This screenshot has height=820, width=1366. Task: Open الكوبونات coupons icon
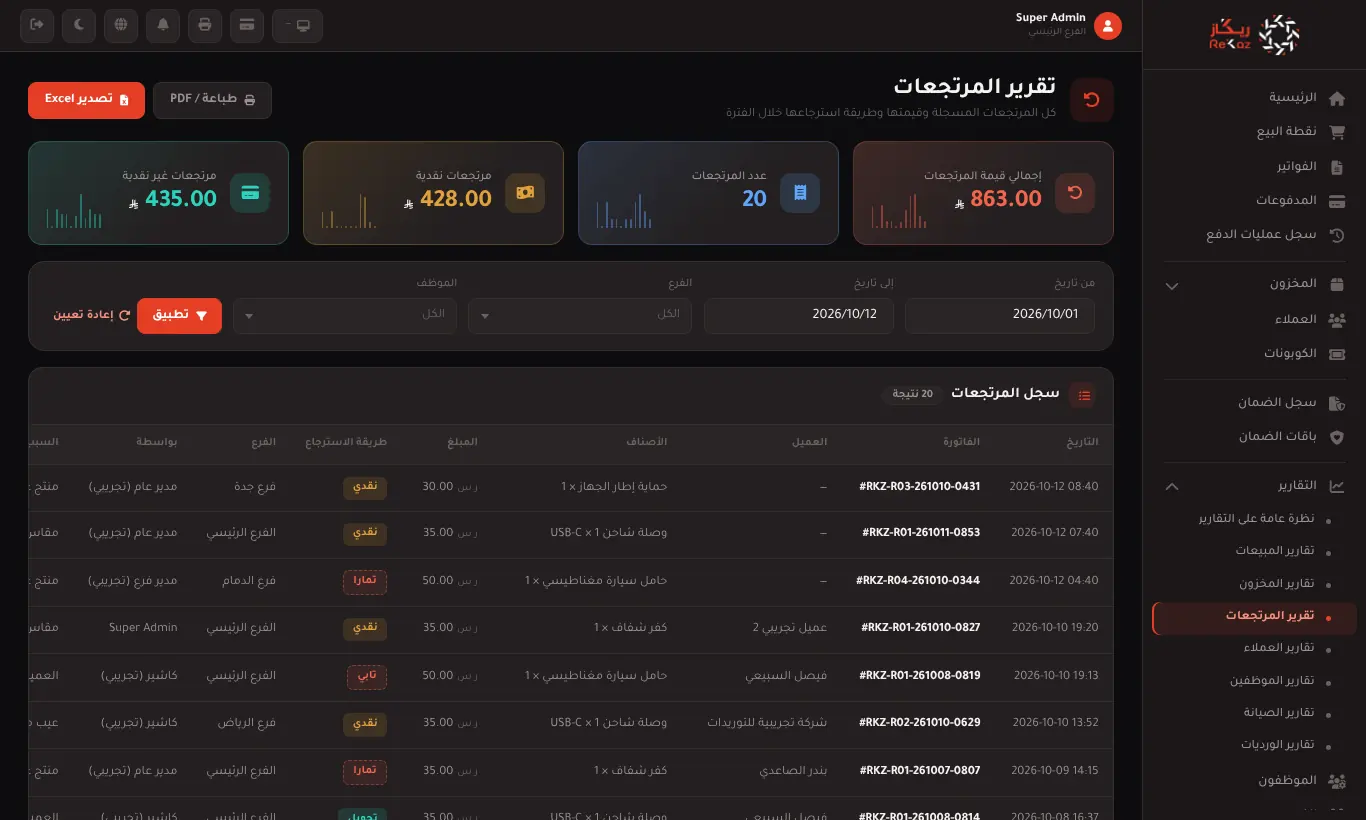tap(1336, 354)
